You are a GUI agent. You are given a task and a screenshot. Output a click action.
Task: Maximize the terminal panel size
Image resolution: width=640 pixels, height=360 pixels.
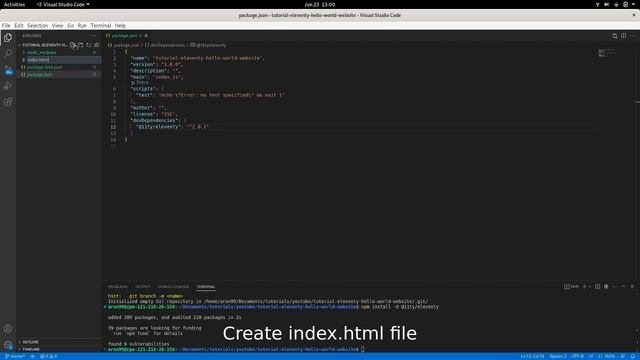pyautogui.click(x=624, y=287)
